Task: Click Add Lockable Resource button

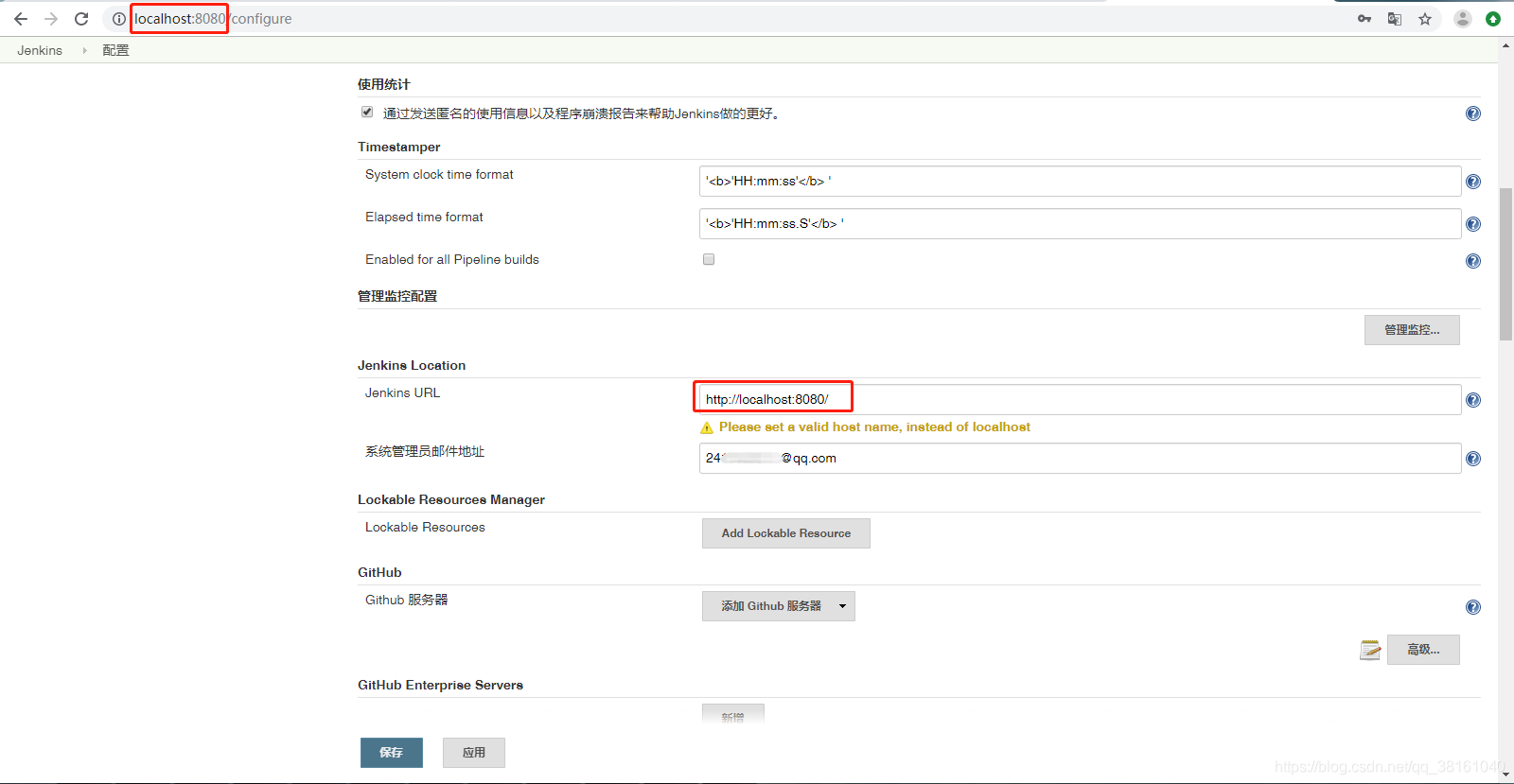Action: 786,533
